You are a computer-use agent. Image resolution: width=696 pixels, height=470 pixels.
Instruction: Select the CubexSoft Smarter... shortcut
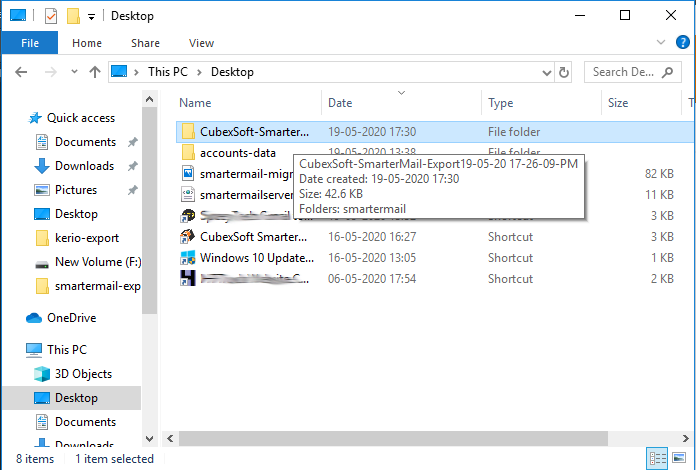253,237
